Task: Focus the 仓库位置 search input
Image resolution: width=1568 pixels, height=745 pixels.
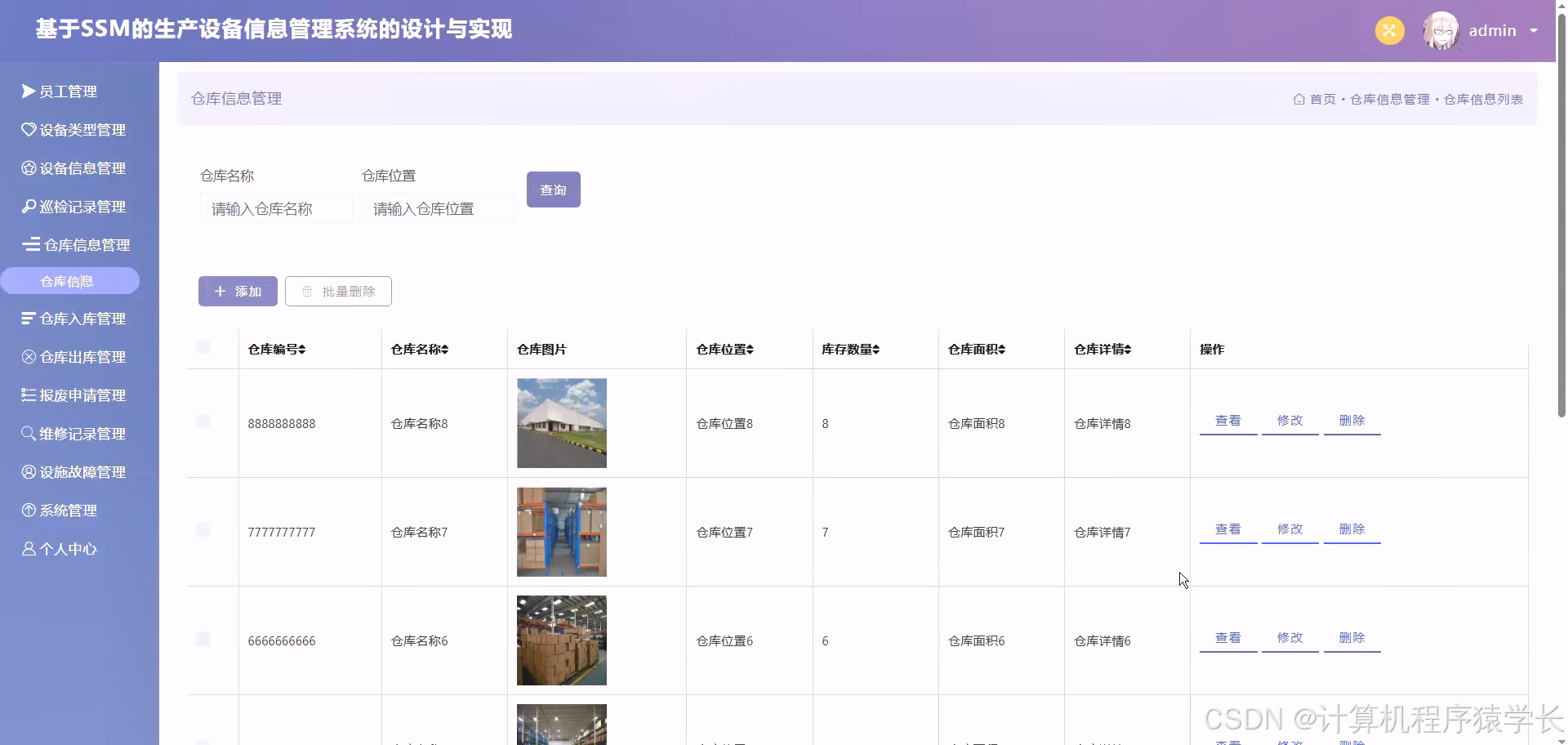Action: (438, 208)
